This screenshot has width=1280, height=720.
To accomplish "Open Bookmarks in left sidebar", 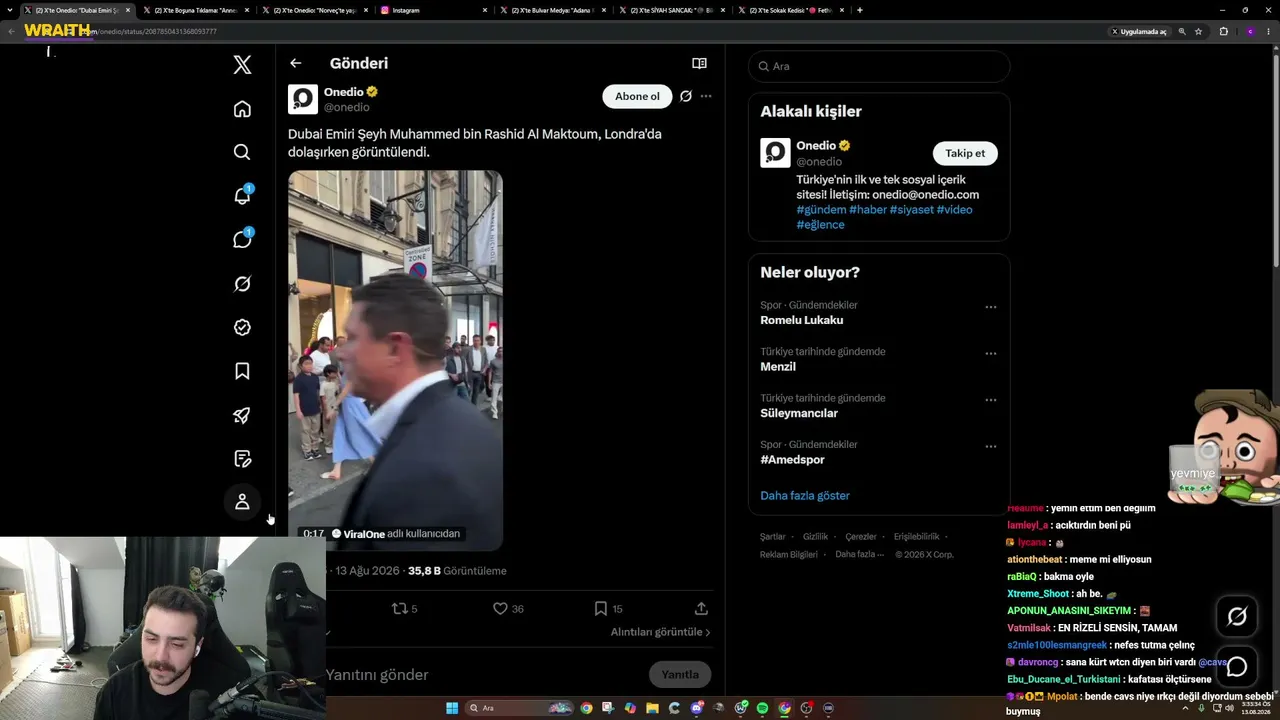I will click(x=242, y=371).
